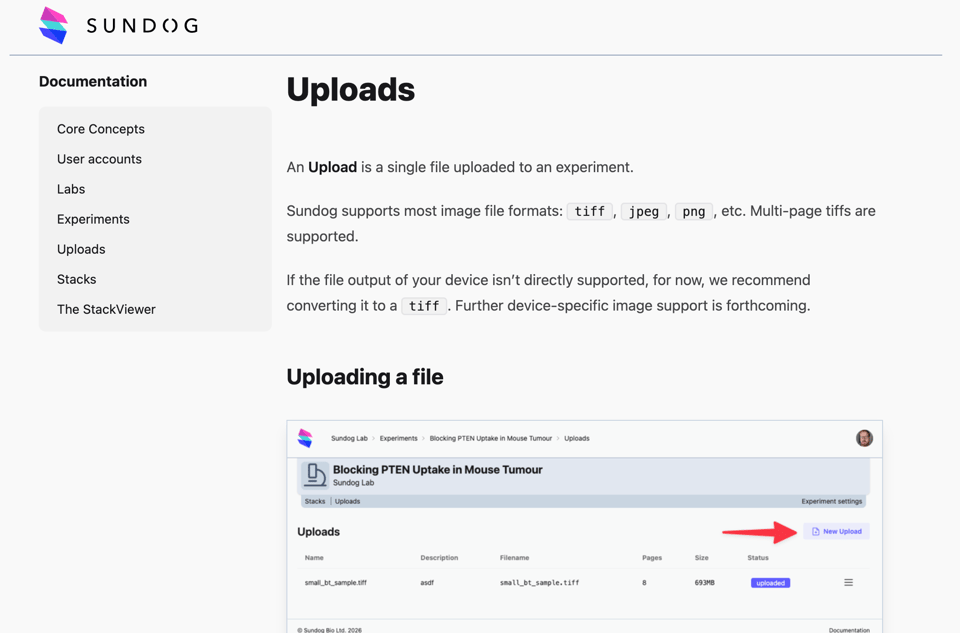Screen dimensions: 960x633
Task: Click the 'uploaded' status badge
Action: (770, 582)
